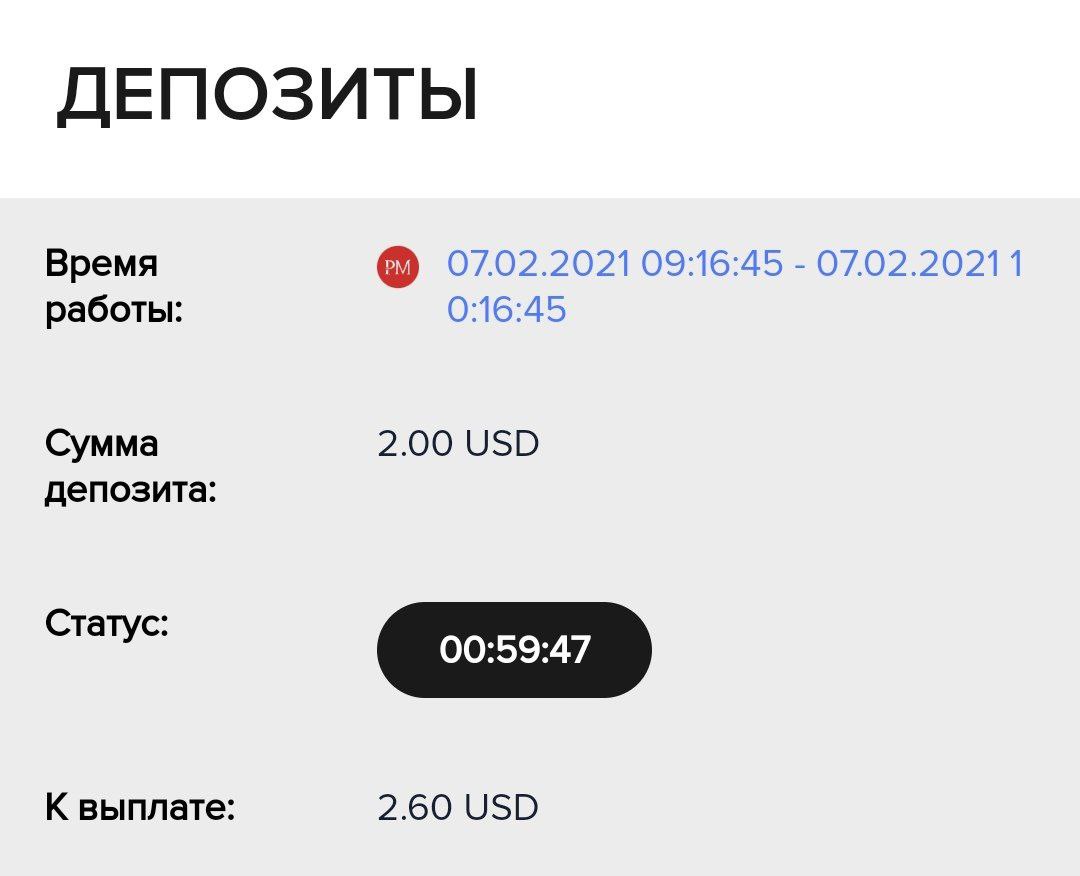The height and width of the screenshot is (876, 1080).
Task: Click the Статус label
Action: tap(107, 625)
